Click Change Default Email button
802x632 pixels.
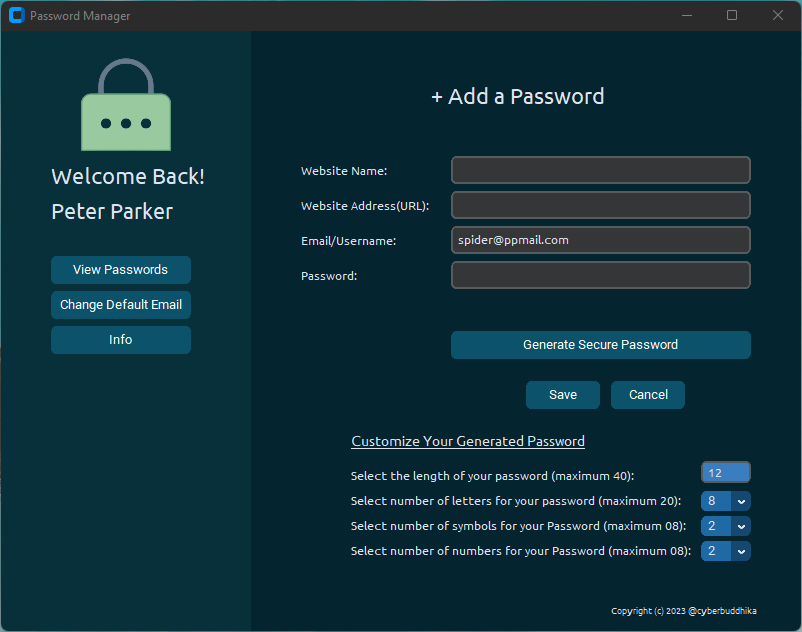point(121,305)
